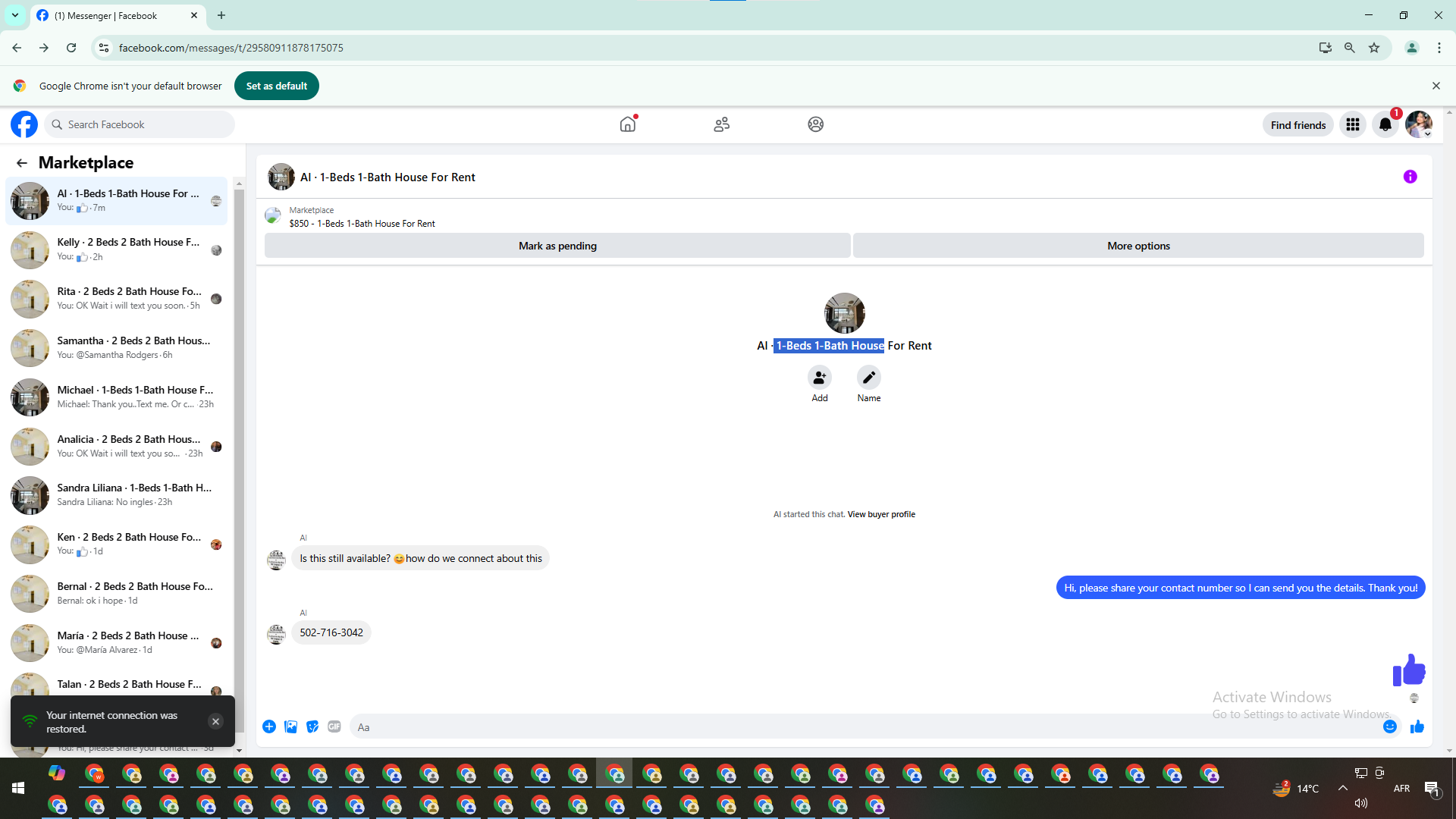
Task: Open more actions plus icon in composer
Action: coord(269,727)
